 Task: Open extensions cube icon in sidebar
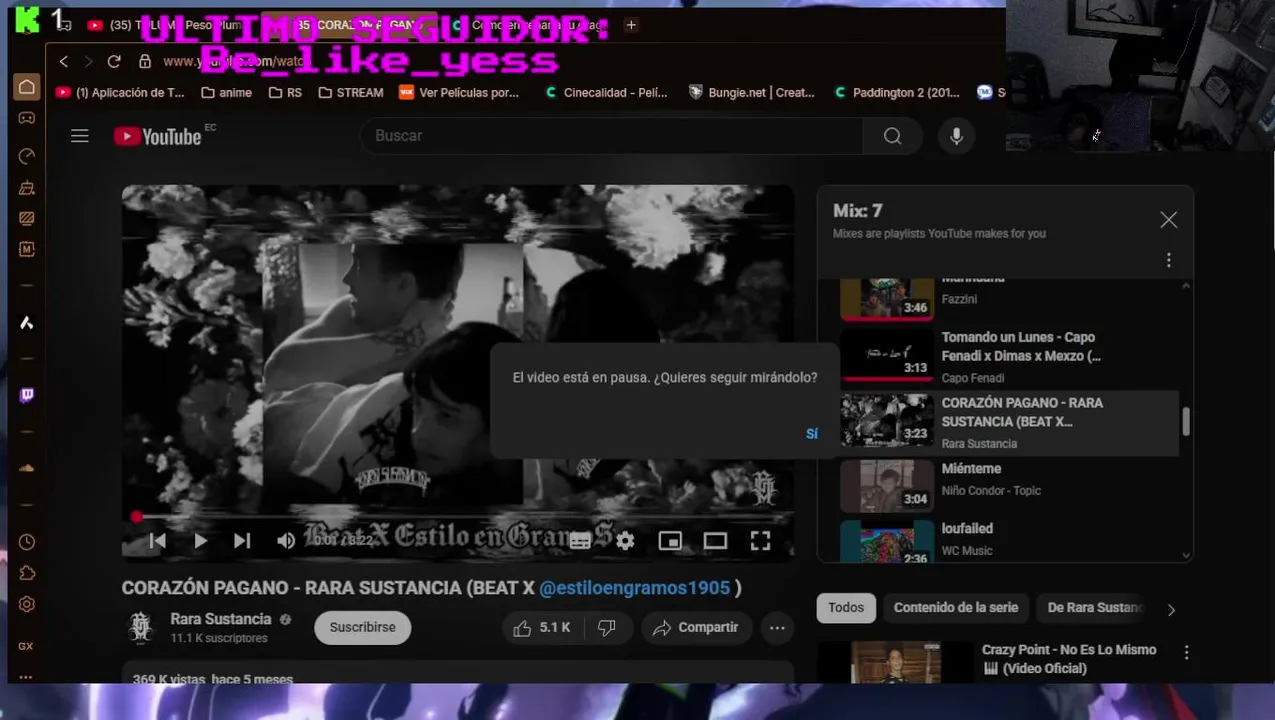click(x=27, y=573)
